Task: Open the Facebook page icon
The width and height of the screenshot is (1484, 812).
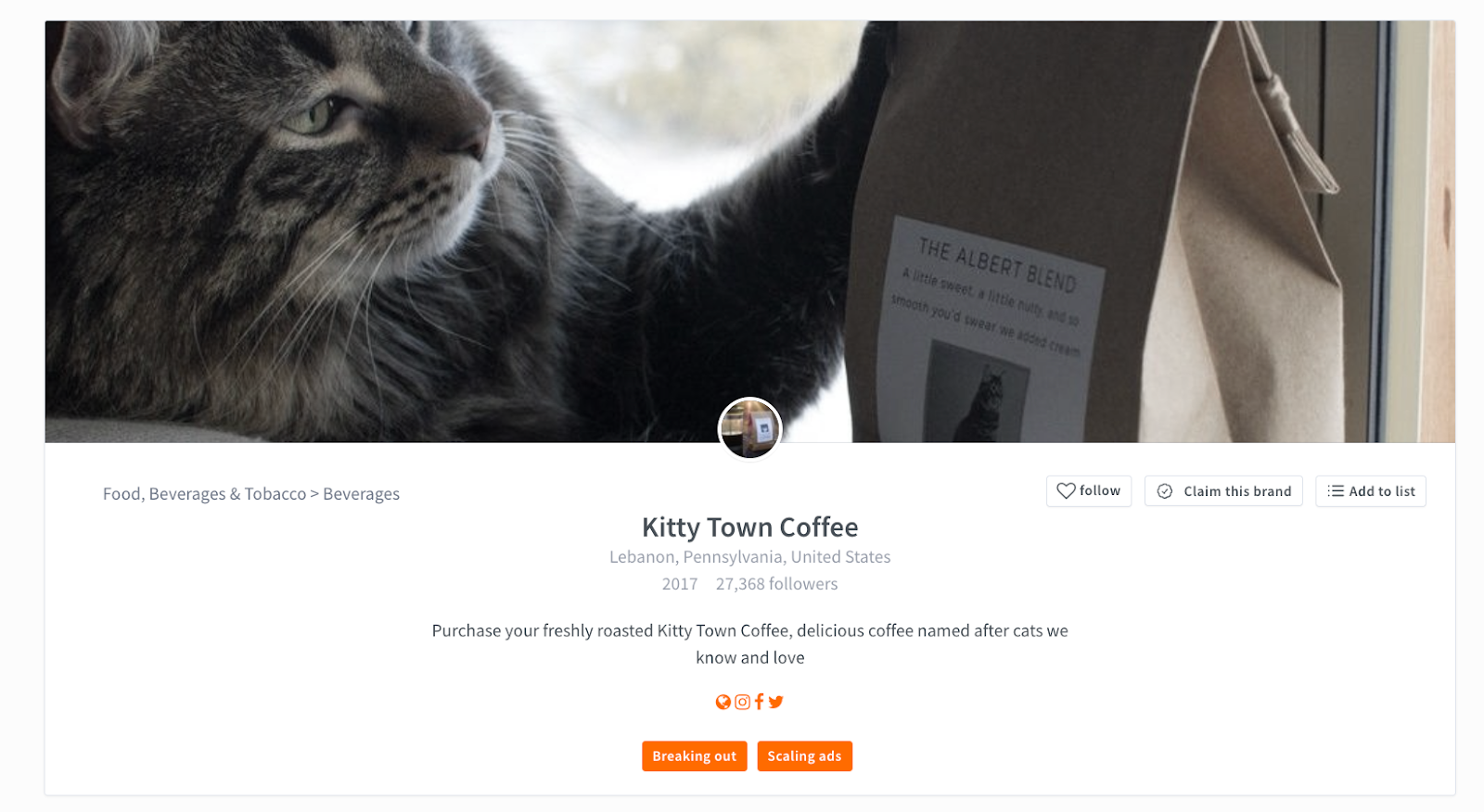Action: pos(759,702)
